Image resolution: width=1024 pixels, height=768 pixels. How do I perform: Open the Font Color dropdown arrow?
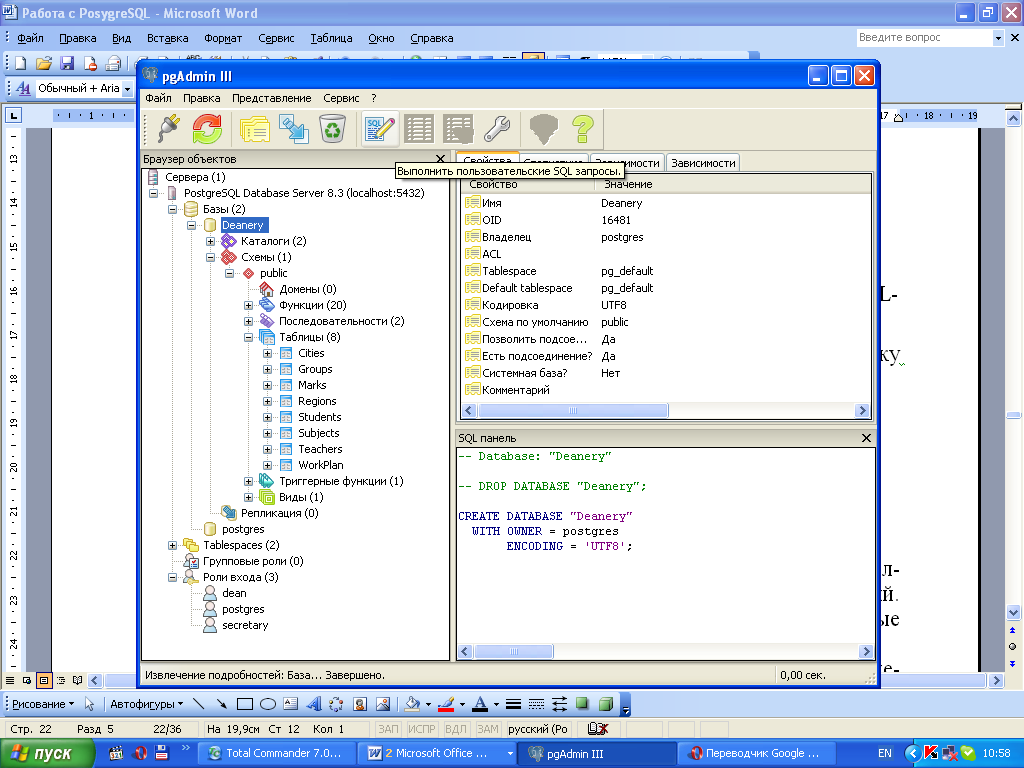pyautogui.click(x=496, y=705)
